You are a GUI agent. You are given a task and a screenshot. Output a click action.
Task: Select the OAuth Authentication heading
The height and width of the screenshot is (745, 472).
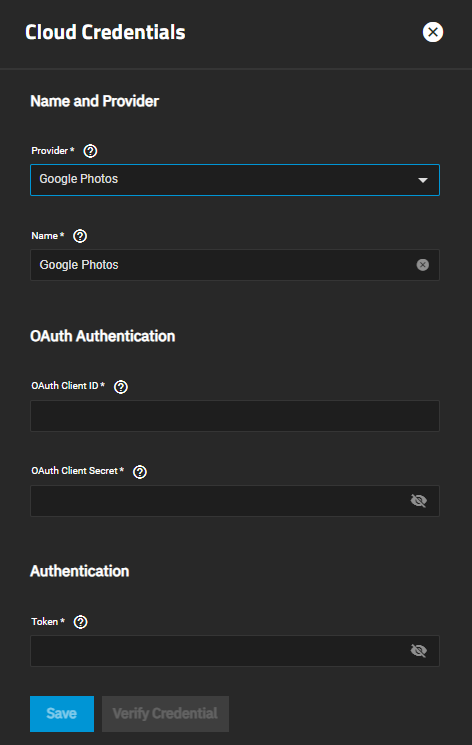point(103,336)
